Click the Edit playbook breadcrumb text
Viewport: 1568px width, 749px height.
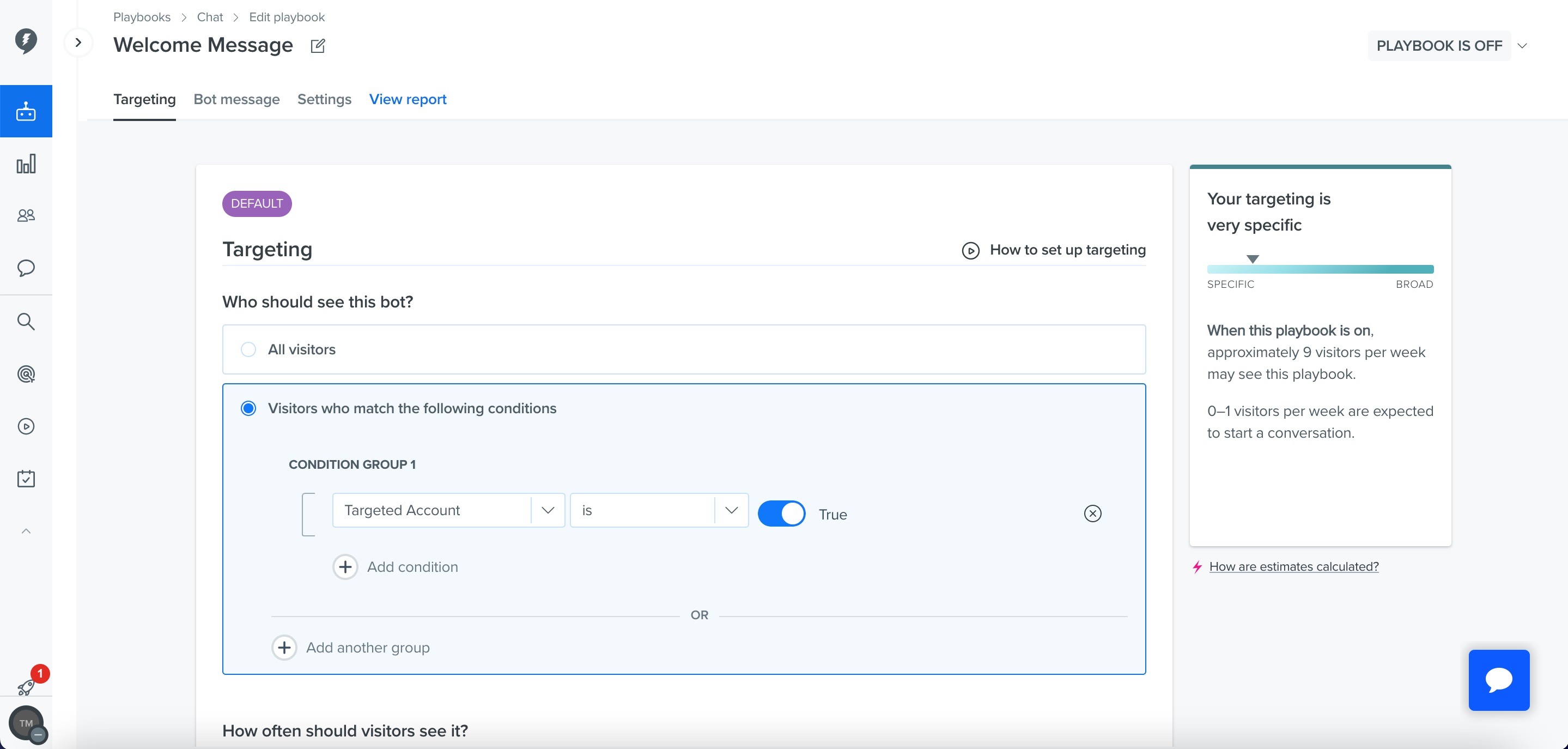coord(287,17)
